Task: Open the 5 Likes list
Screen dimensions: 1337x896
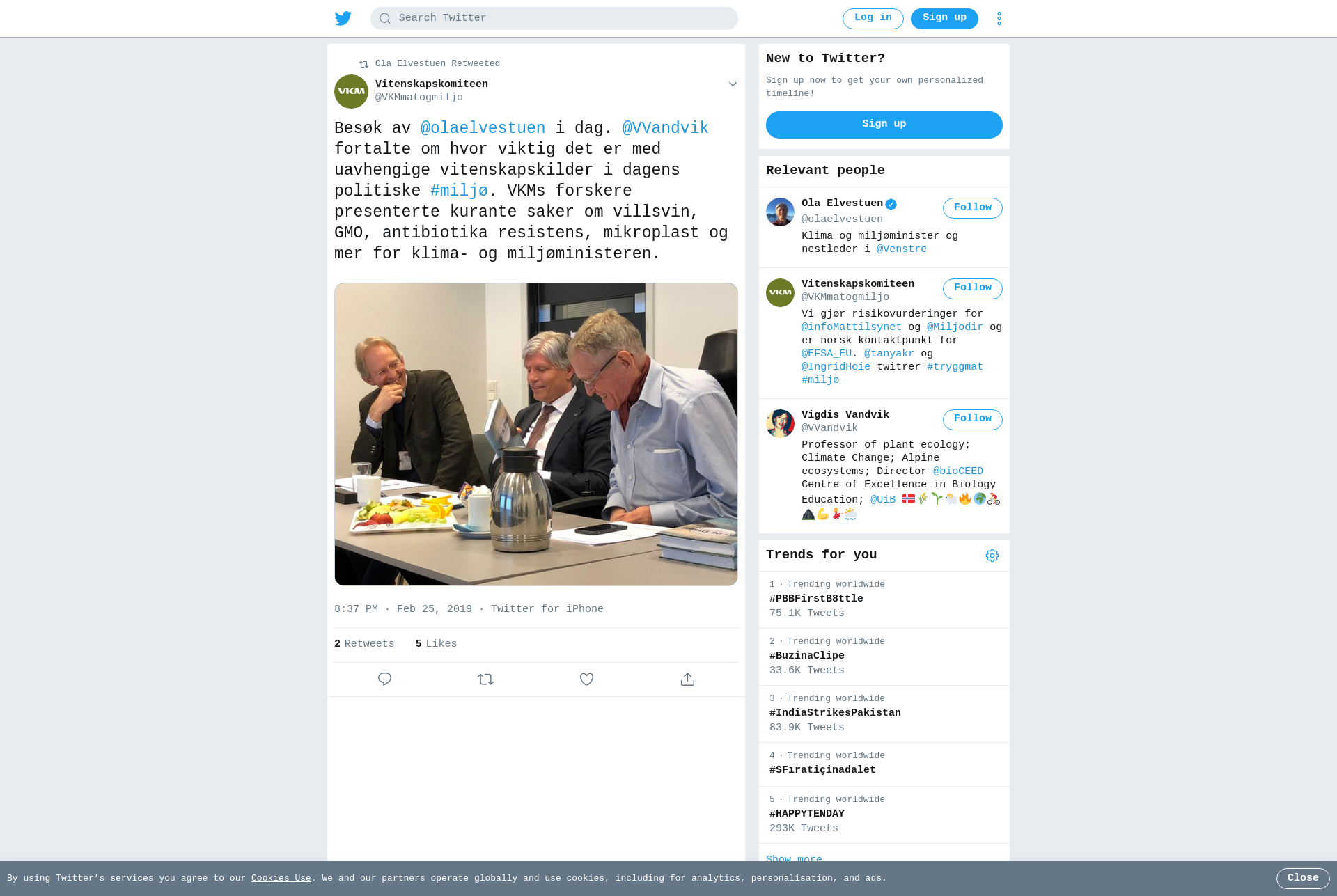Action: [x=436, y=644]
